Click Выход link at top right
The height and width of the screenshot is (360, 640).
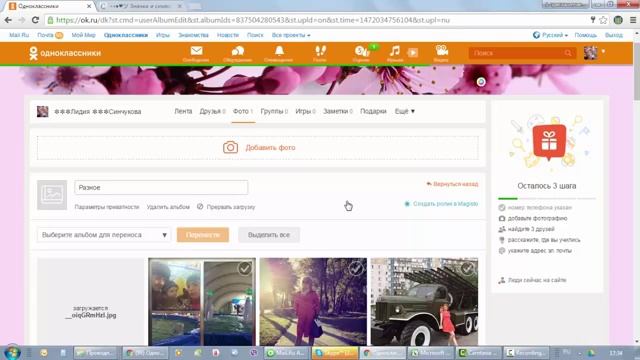coord(614,35)
